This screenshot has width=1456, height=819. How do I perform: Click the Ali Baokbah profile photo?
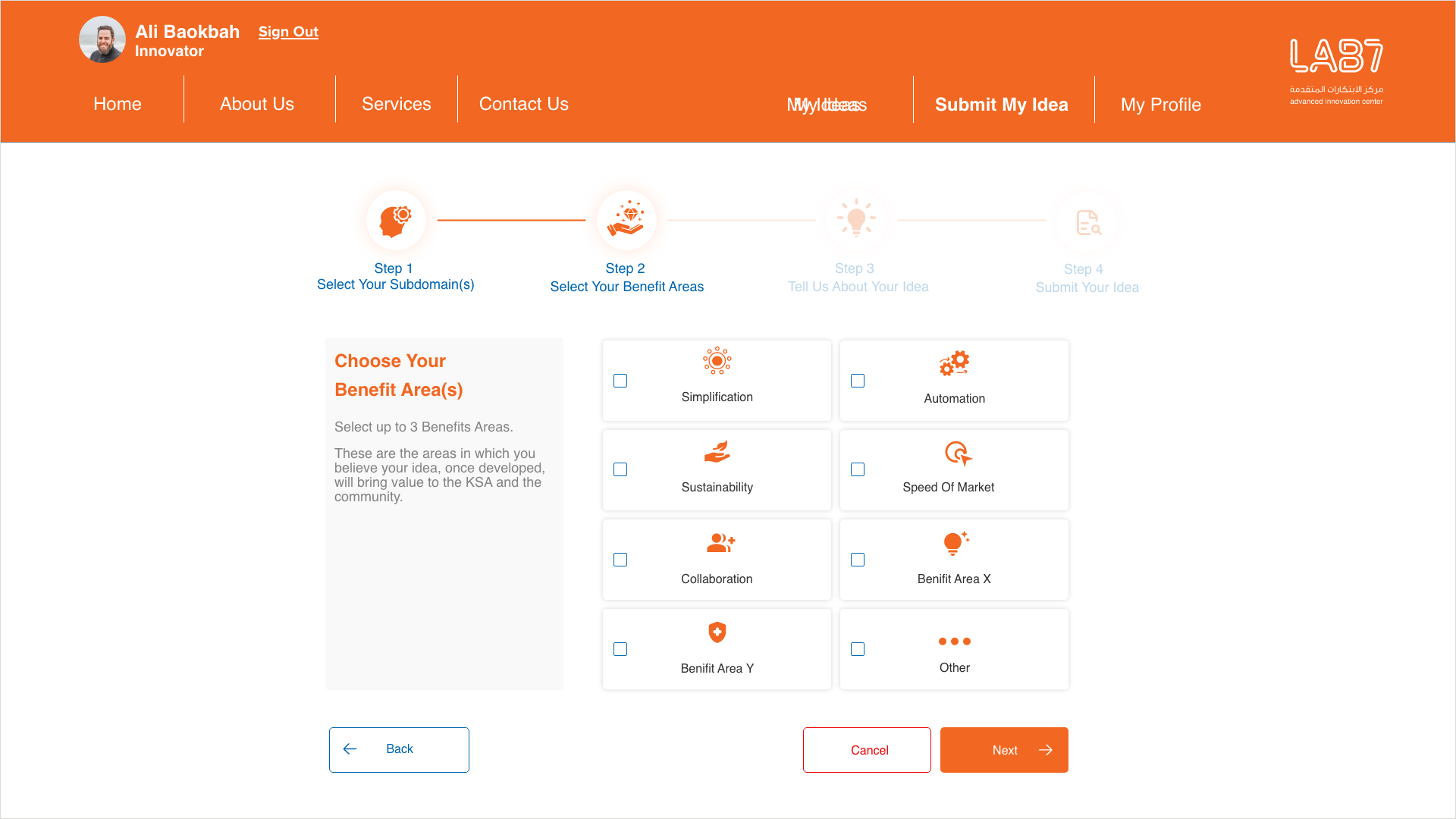point(102,39)
